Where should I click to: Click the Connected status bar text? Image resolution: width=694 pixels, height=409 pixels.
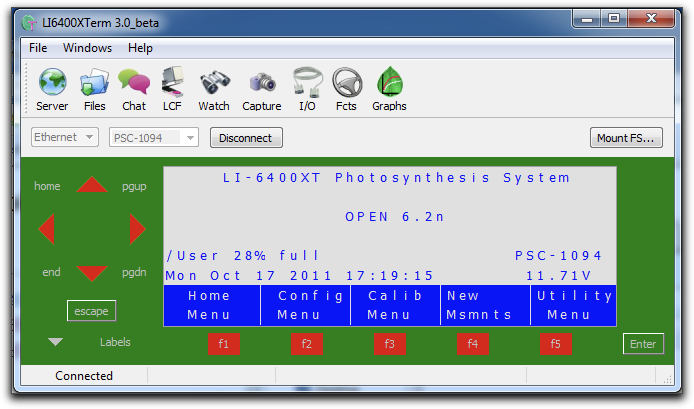(84, 376)
